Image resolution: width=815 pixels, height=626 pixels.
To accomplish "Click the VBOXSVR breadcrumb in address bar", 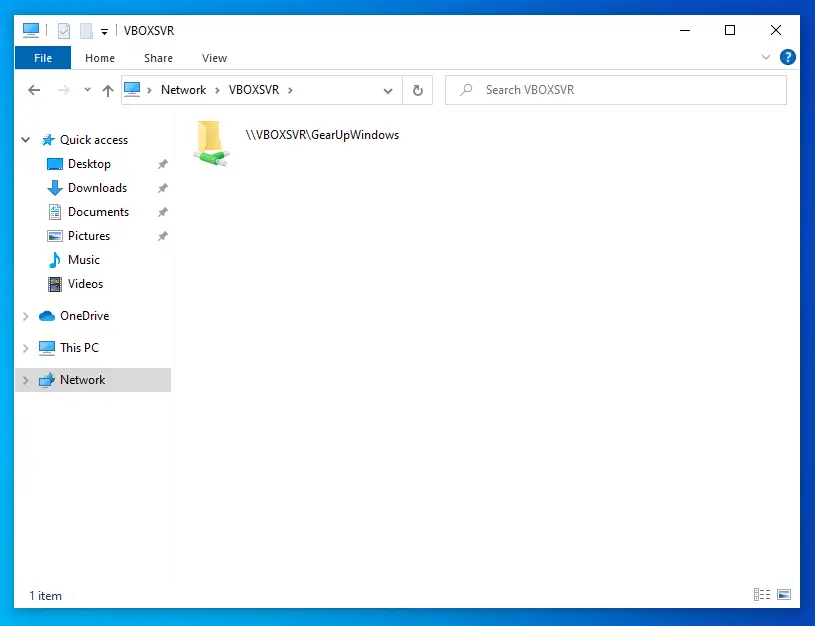I will pos(254,90).
